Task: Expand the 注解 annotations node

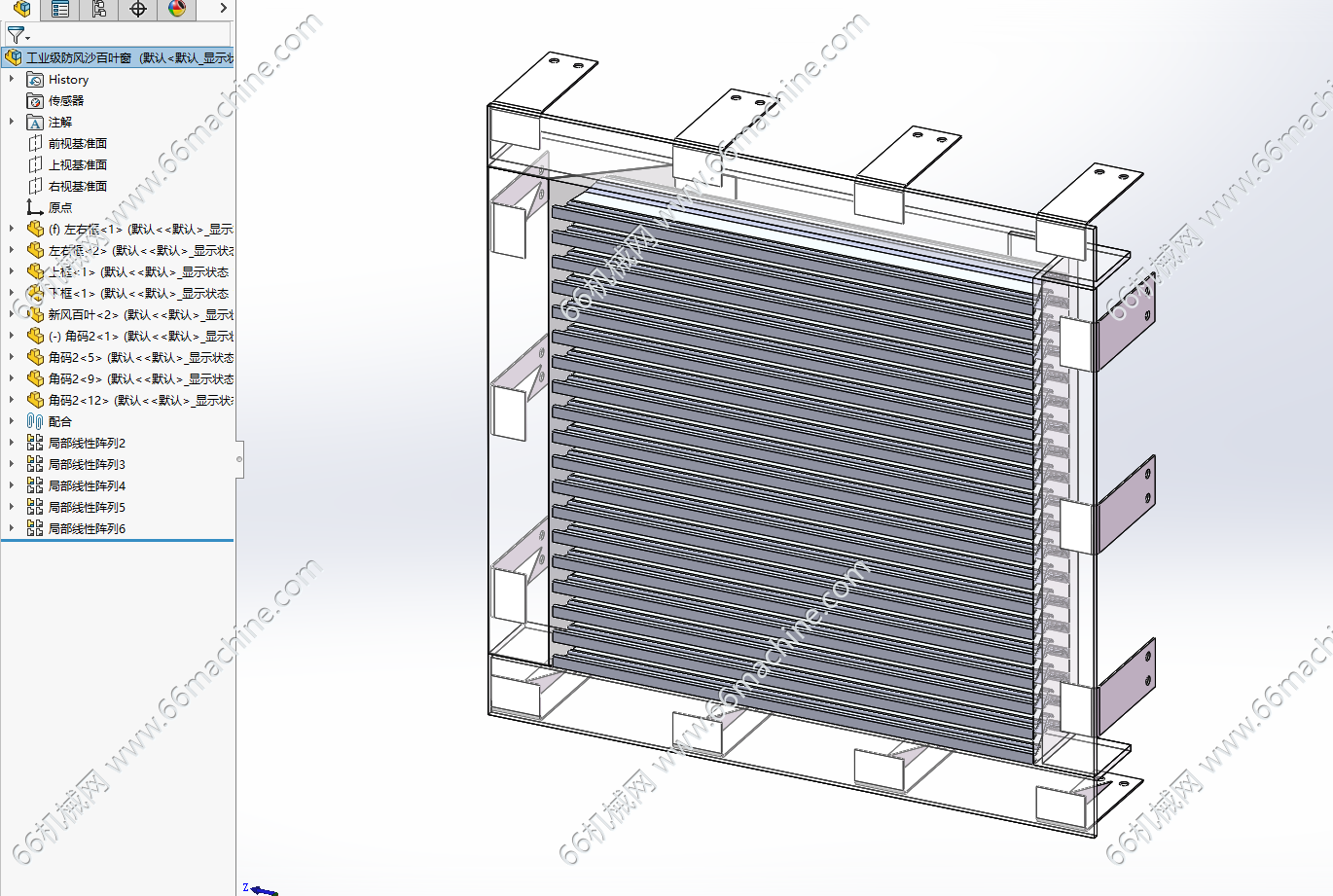Action: click(12, 122)
